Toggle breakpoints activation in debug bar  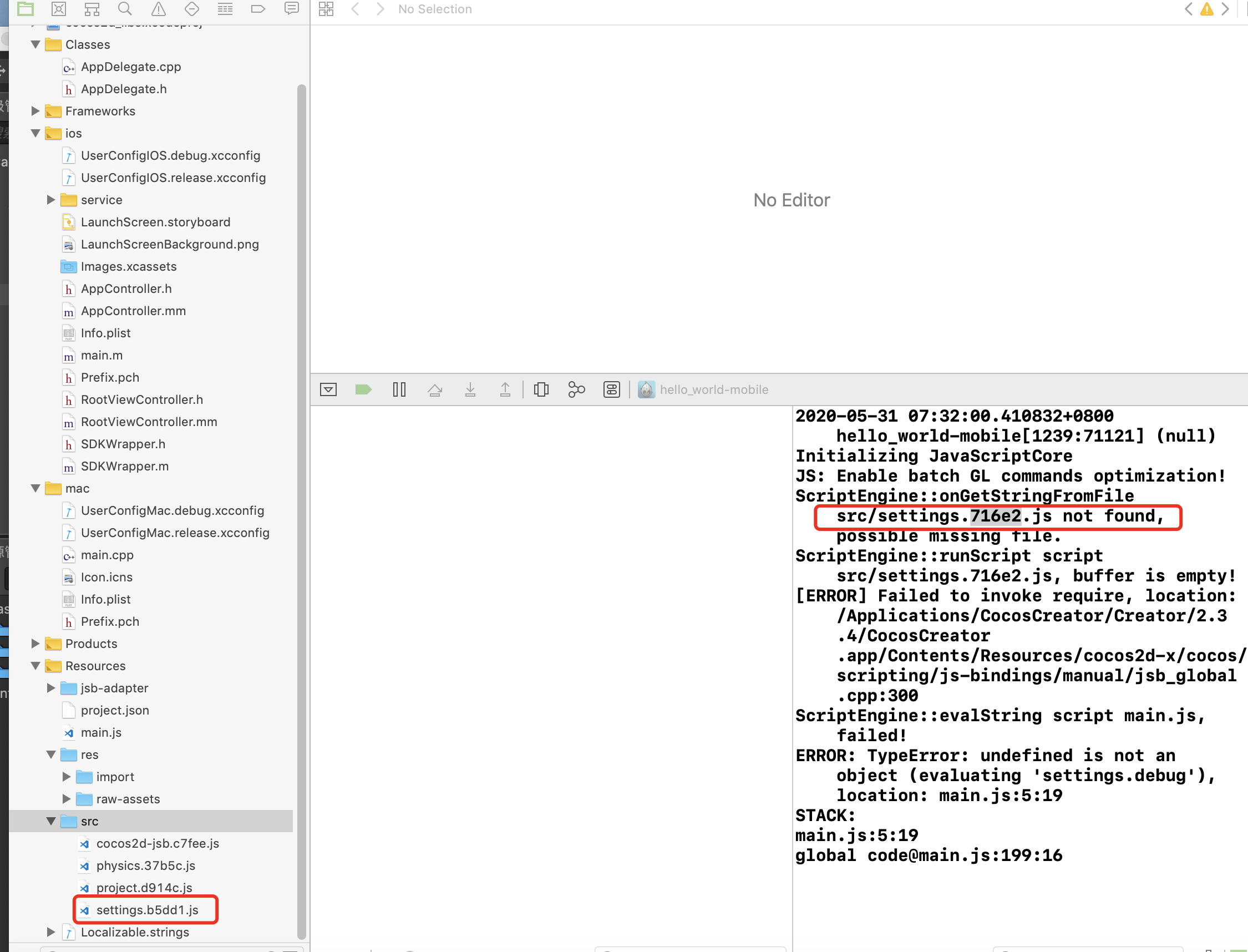tap(363, 389)
